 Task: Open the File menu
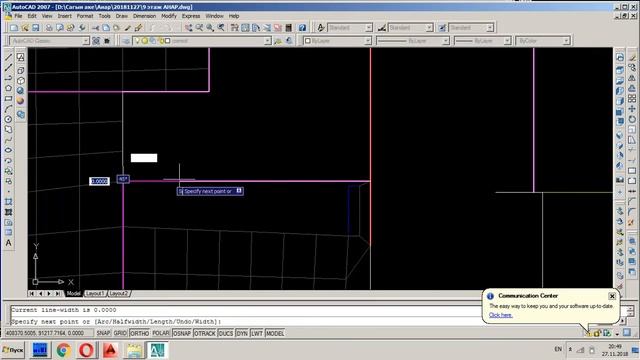coord(18,16)
